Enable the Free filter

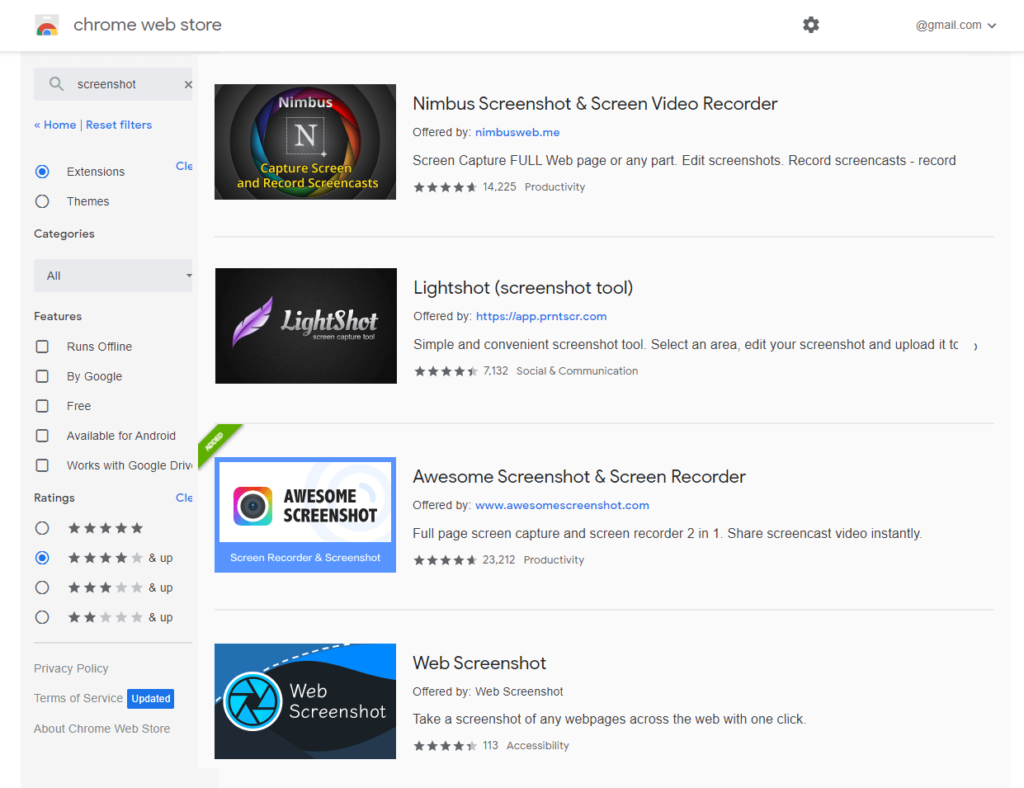point(42,406)
